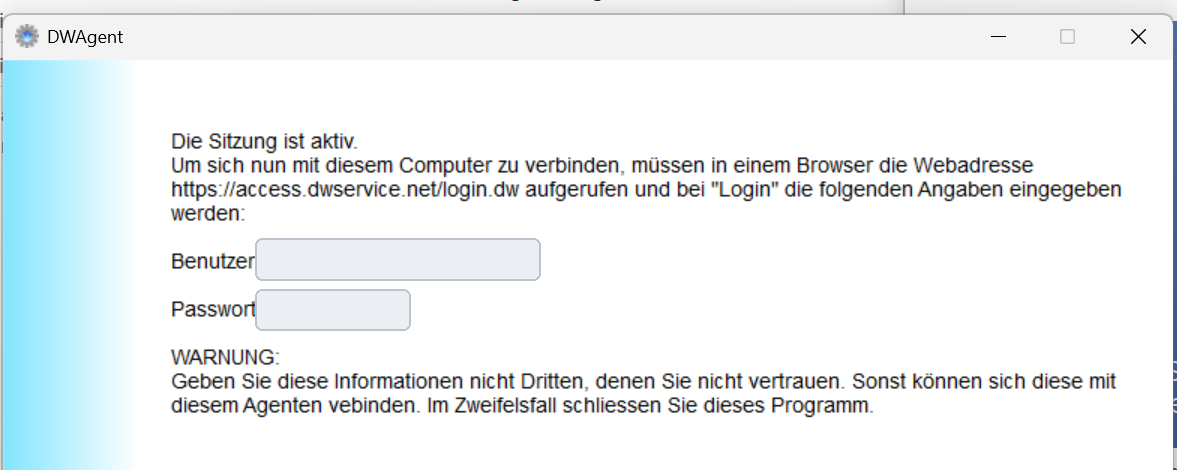Minimize the DWAgent window
Image resolution: width=1177 pixels, height=470 pixels.
pyautogui.click(x=998, y=37)
